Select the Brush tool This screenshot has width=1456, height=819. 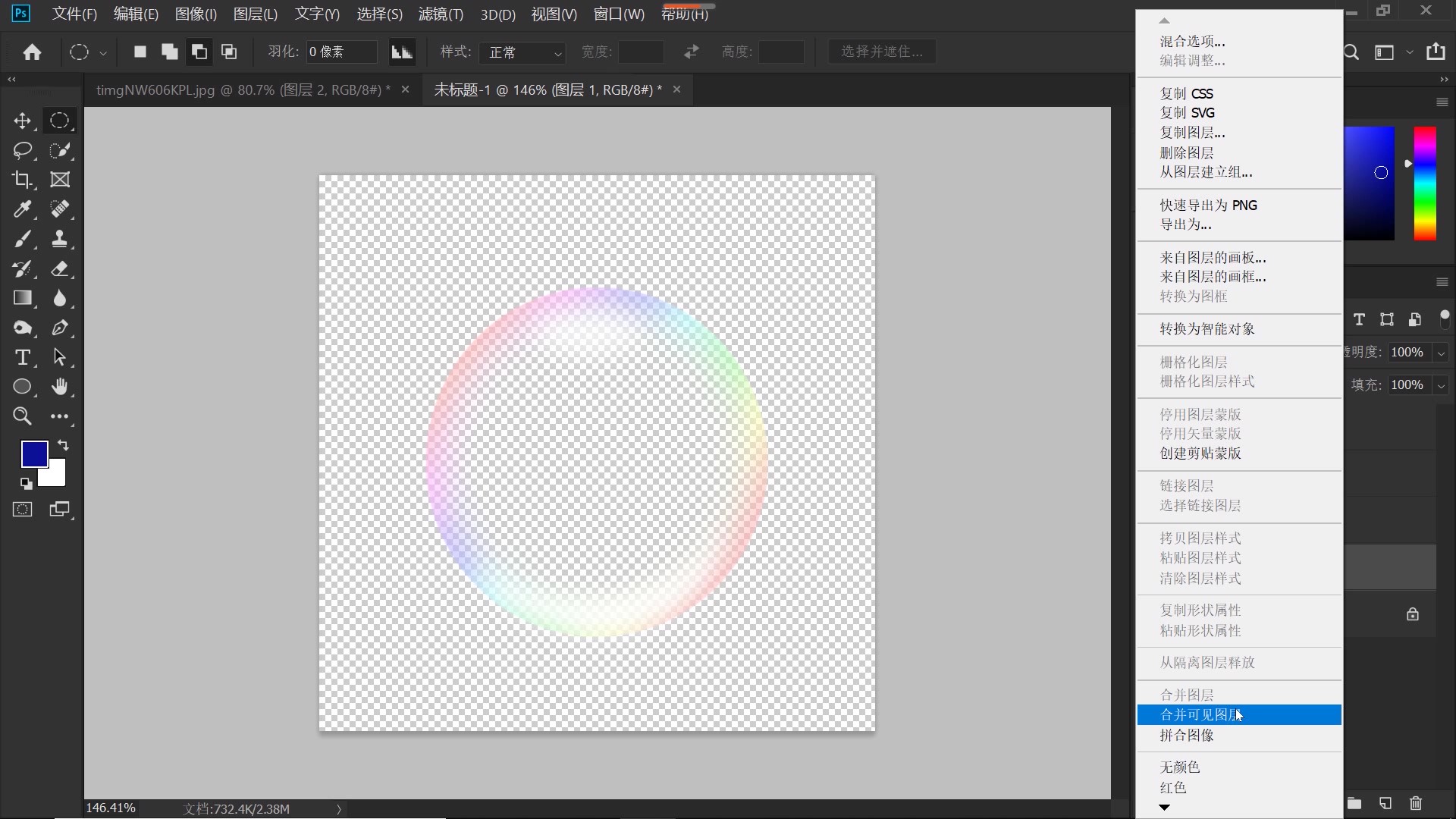click(23, 239)
